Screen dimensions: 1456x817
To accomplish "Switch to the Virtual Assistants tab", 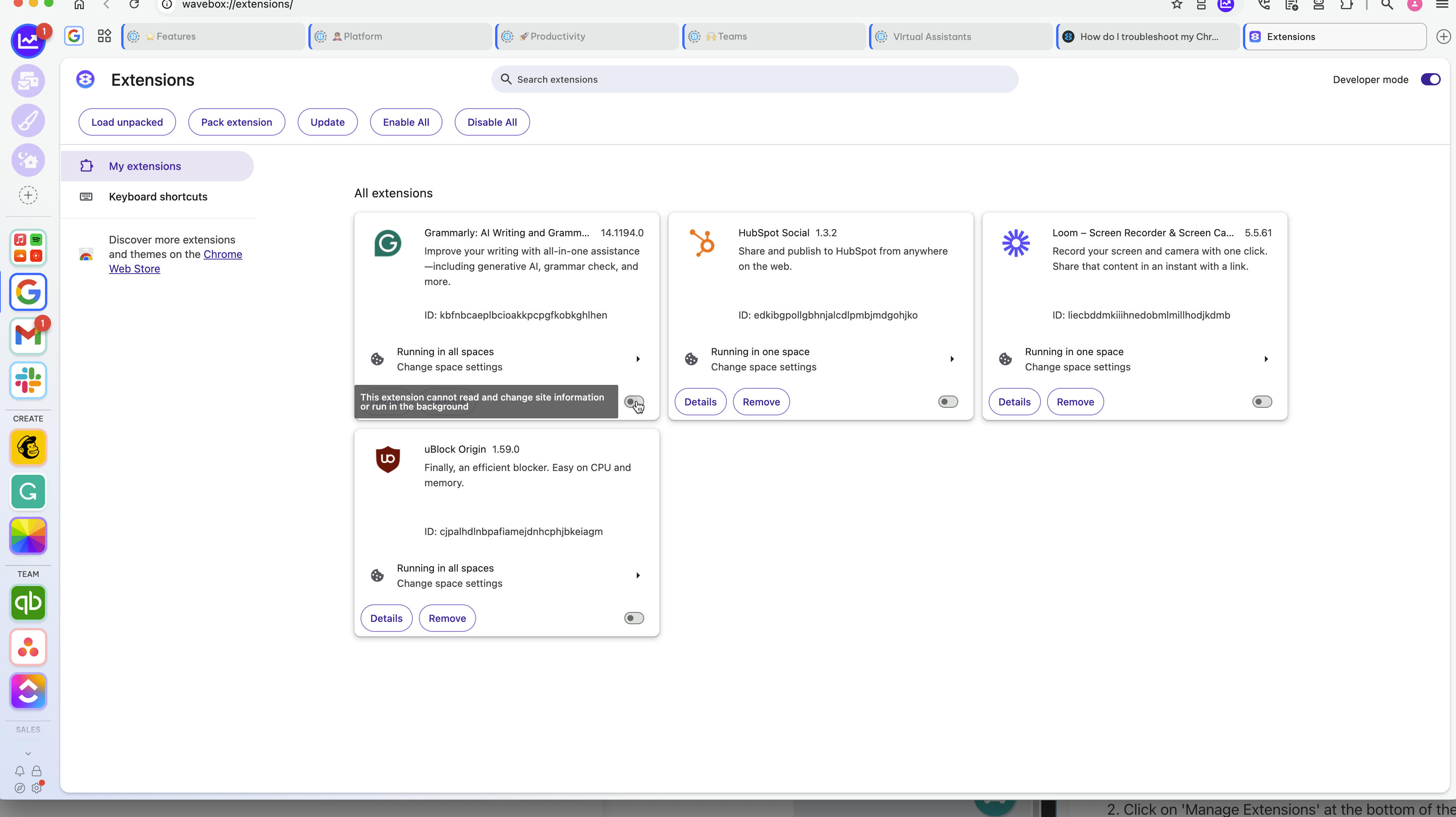I will [x=961, y=36].
